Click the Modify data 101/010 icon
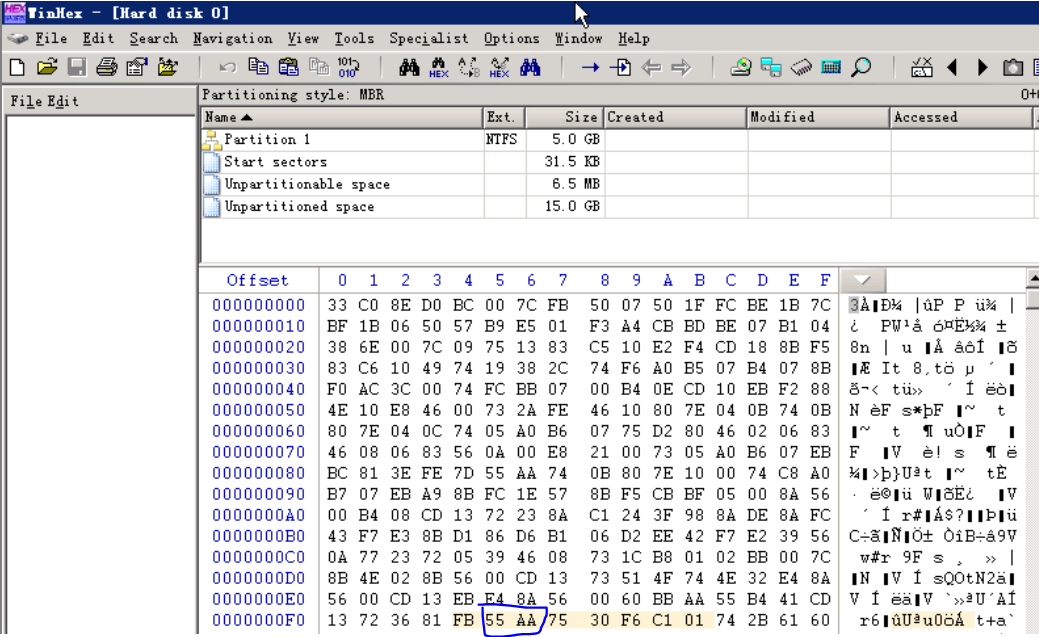1039x637 pixels. click(x=349, y=67)
